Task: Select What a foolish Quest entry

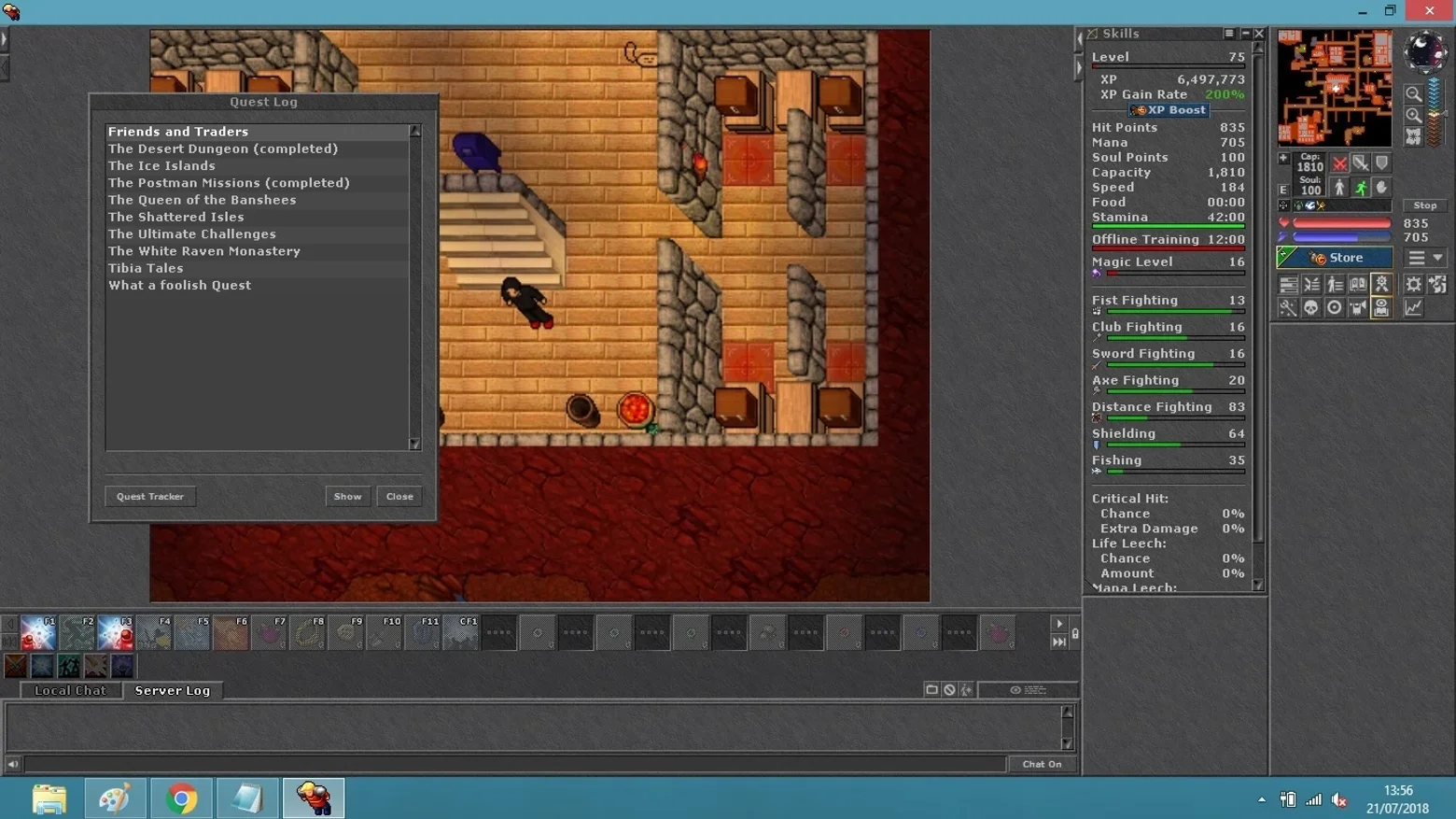Action: 258,286
